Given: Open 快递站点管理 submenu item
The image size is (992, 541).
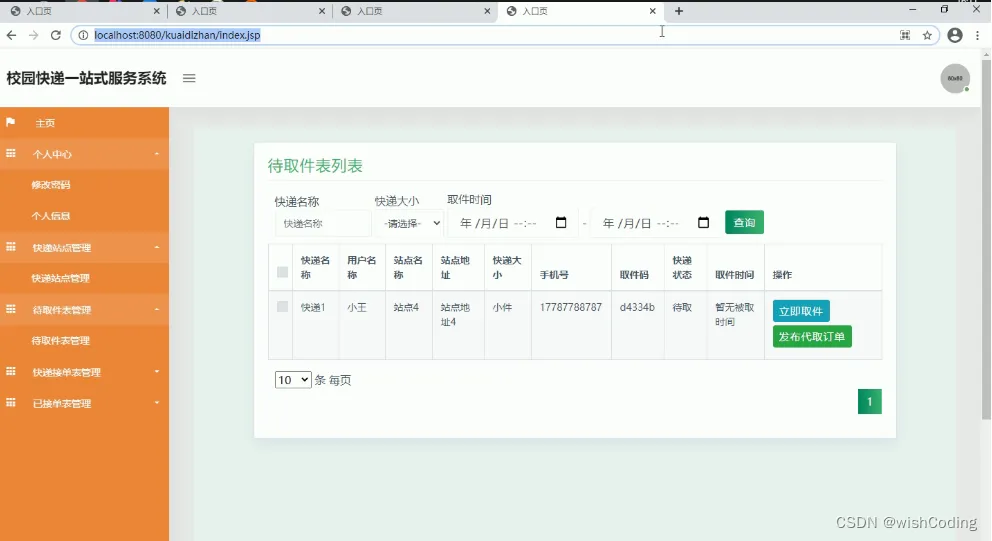Looking at the screenshot, I should [x=61, y=278].
